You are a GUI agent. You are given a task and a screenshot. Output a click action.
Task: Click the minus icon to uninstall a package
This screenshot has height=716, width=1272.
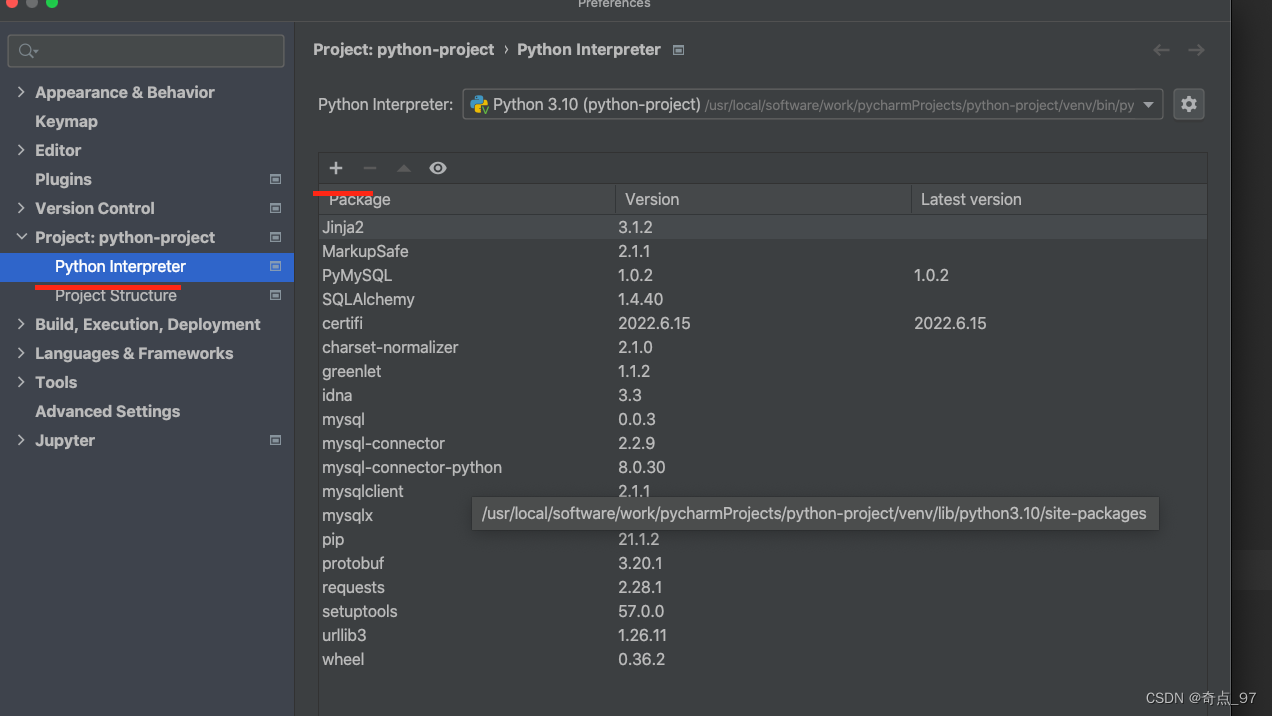[x=370, y=168]
